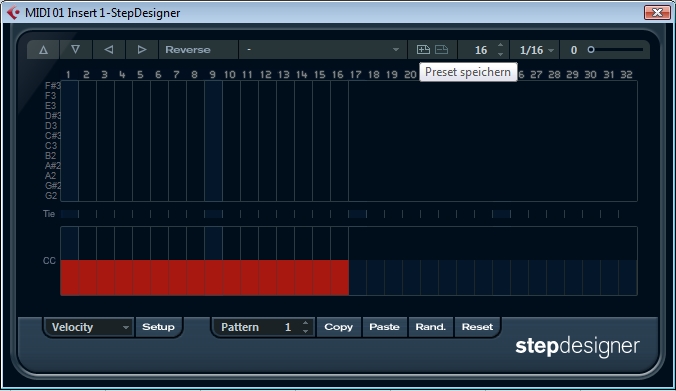
Task: Toggle Tie for step 16
Action: point(339,214)
